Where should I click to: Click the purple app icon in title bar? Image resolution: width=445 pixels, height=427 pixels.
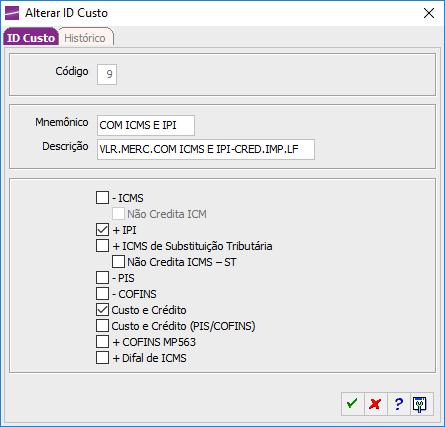[x=12, y=13]
